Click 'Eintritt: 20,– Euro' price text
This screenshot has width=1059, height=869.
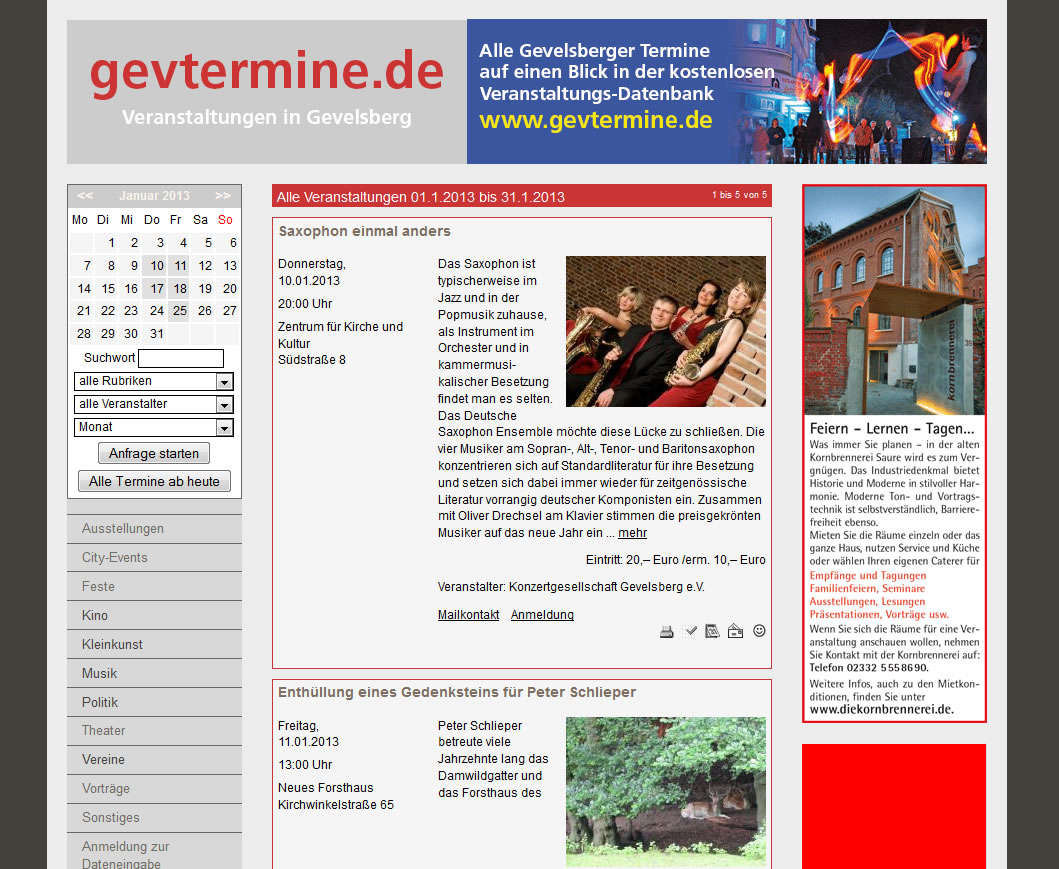(x=632, y=560)
